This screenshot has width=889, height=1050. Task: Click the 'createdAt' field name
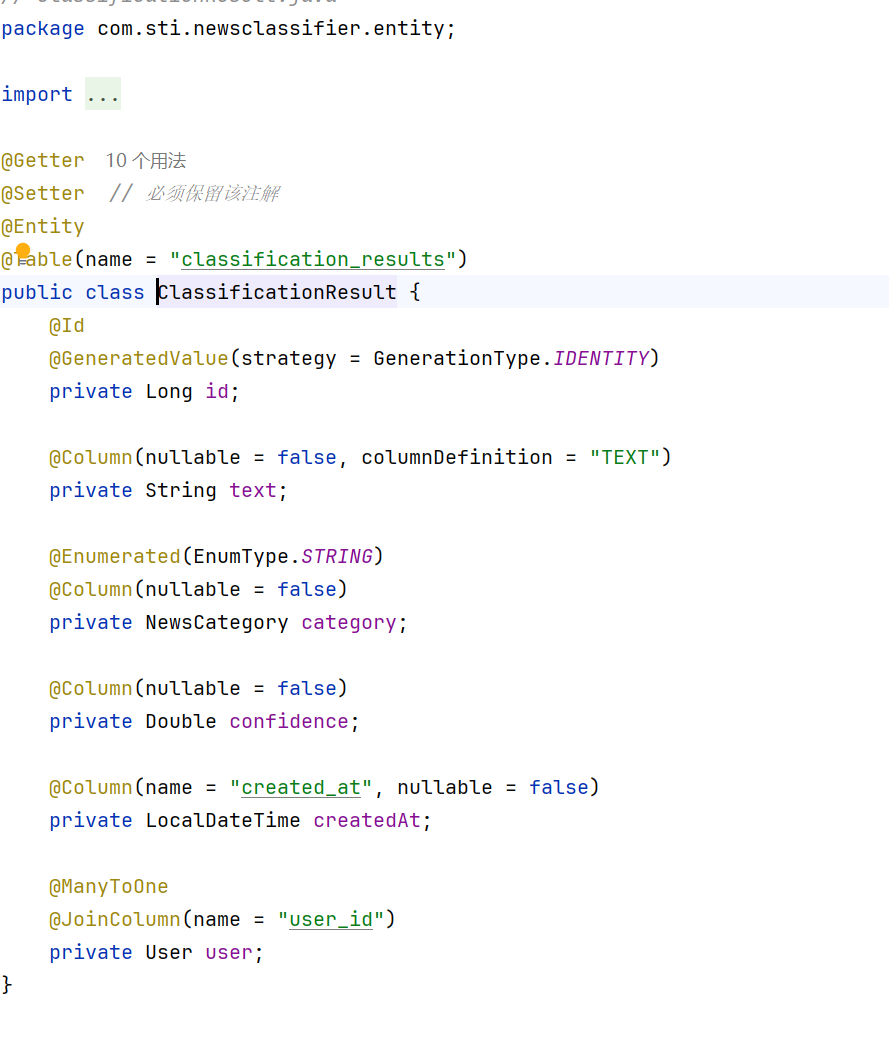pos(367,820)
